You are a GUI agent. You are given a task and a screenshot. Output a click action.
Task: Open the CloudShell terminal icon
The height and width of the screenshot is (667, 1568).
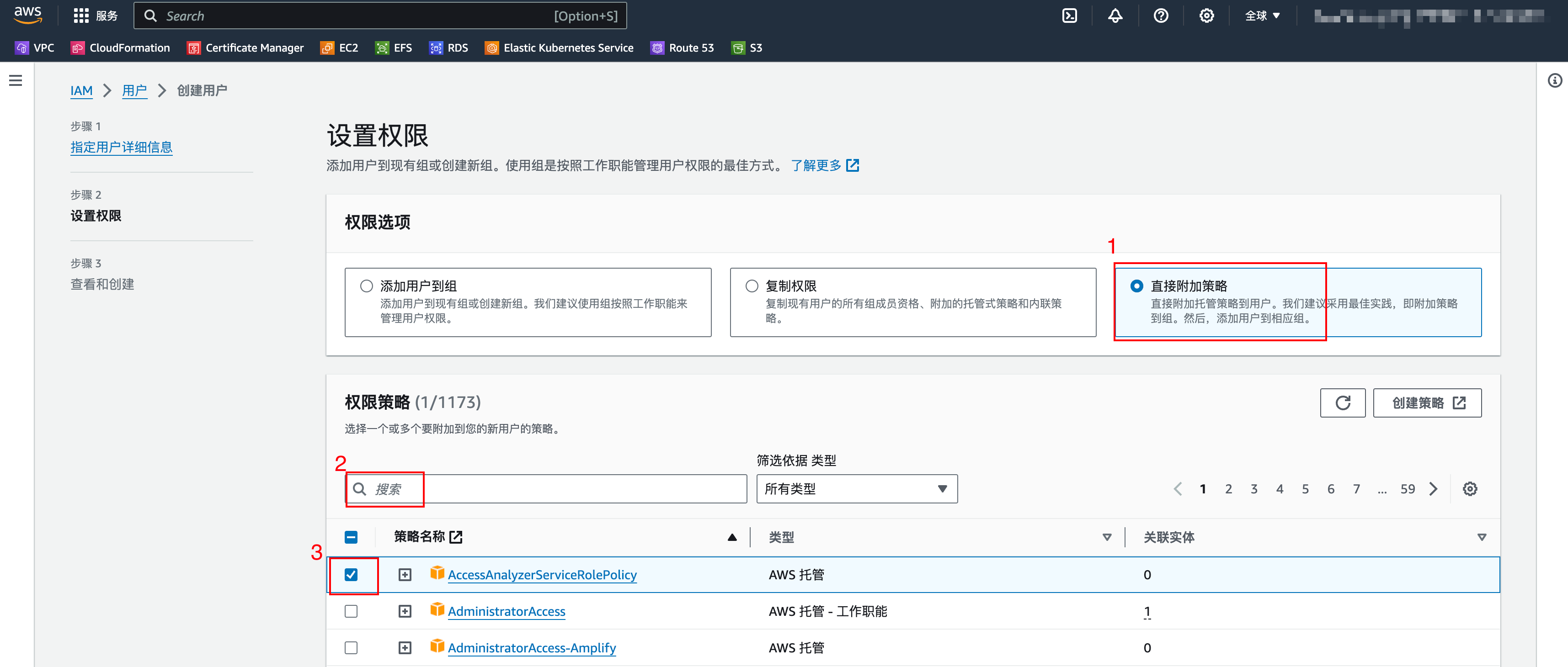click(1069, 16)
